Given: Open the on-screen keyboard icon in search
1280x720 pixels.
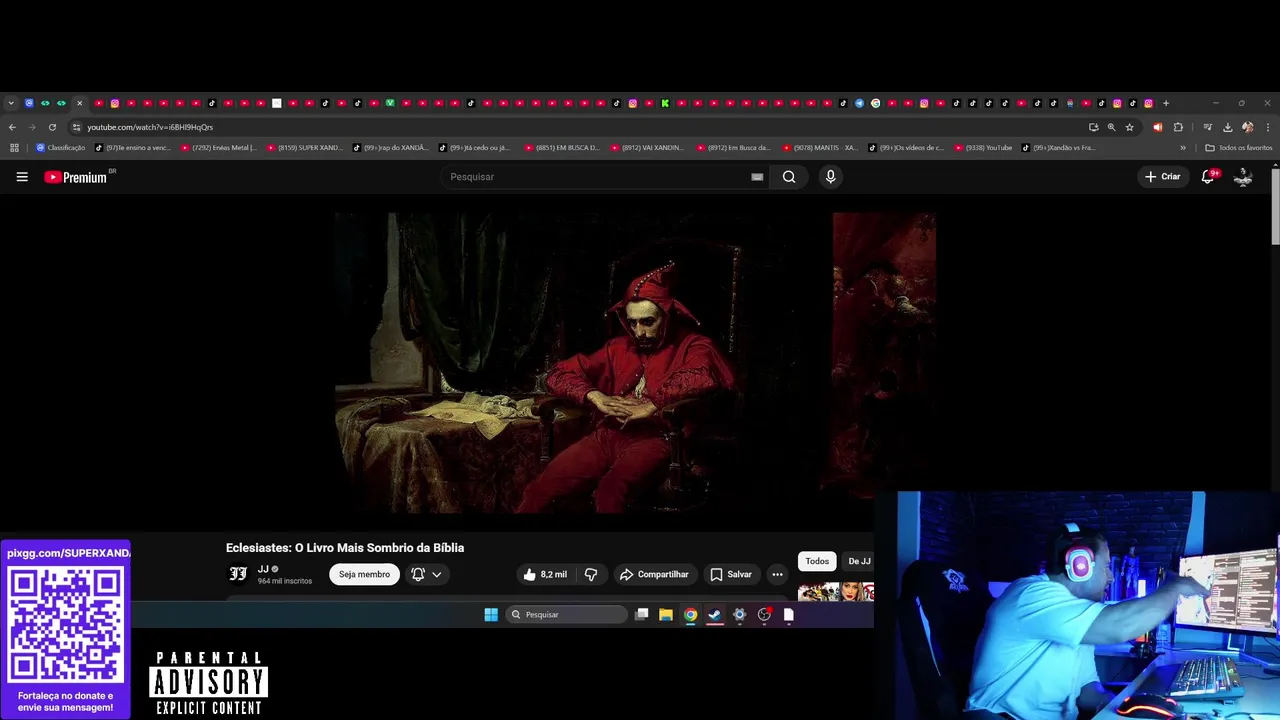Looking at the screenshot, I should pos(757,177).
